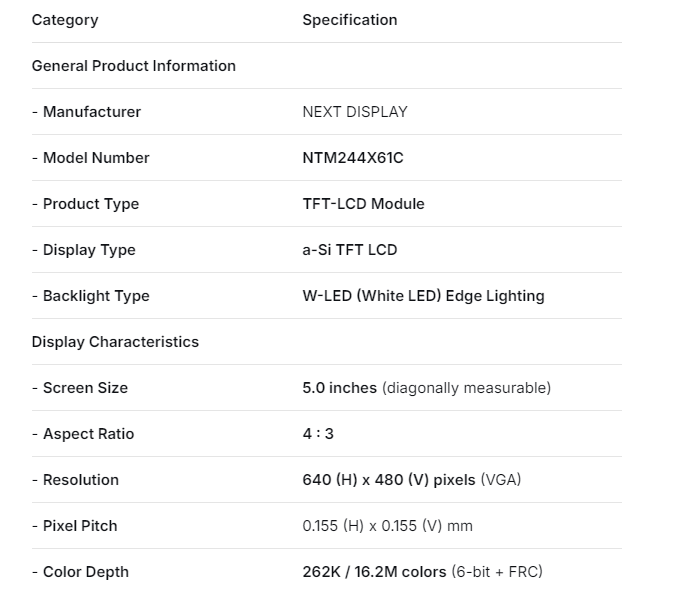Click the a-Si TFT LCD display type value

click(x=350, y=250)
